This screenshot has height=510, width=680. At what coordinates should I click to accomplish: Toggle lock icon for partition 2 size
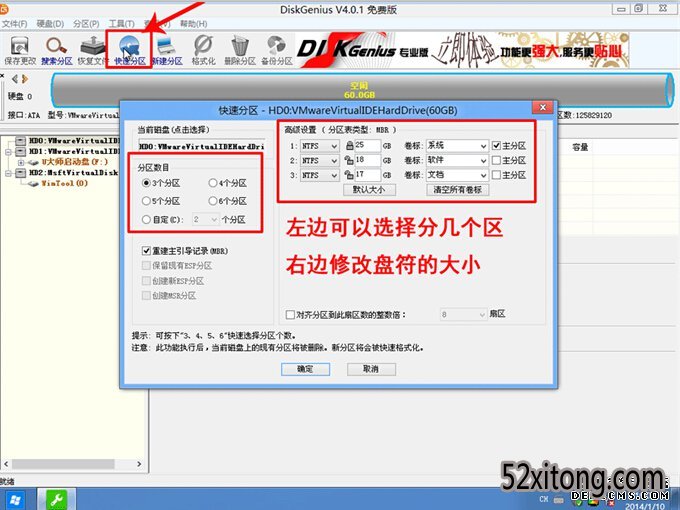349,161
